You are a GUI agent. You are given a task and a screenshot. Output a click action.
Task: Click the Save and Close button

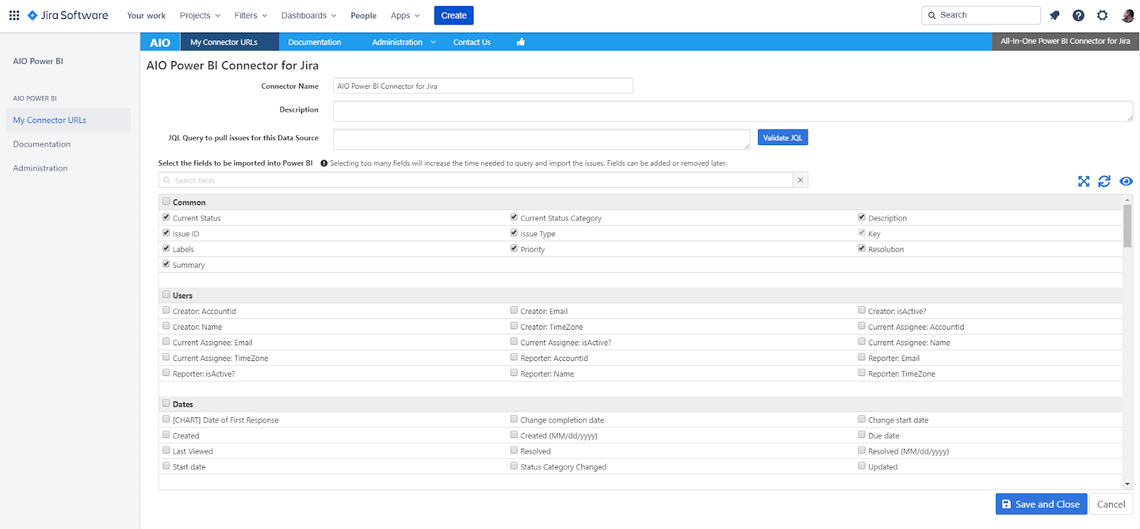pos(1039,504)
